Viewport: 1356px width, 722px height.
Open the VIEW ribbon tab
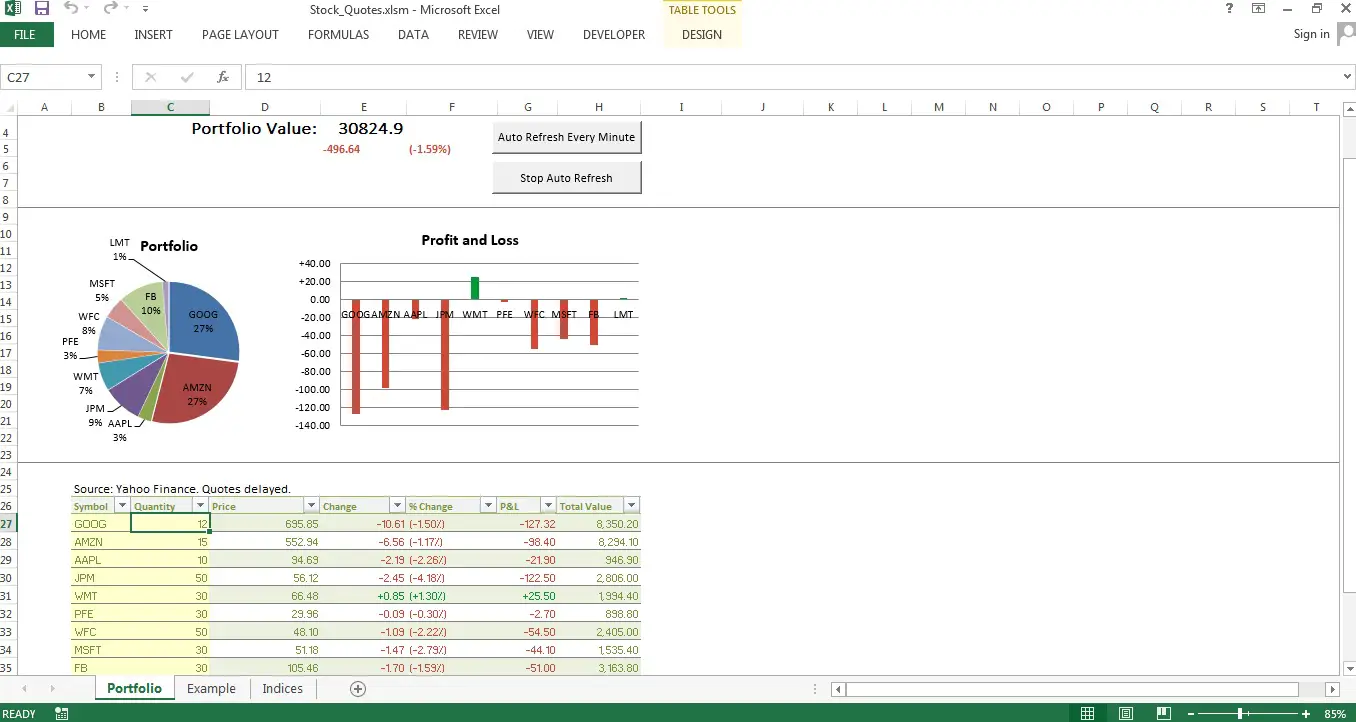click(x=540, y=34)
